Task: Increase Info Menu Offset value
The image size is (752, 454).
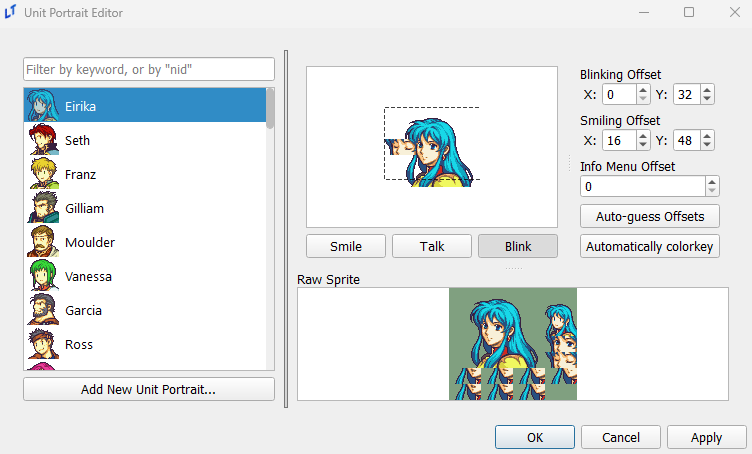Action: 712,182
